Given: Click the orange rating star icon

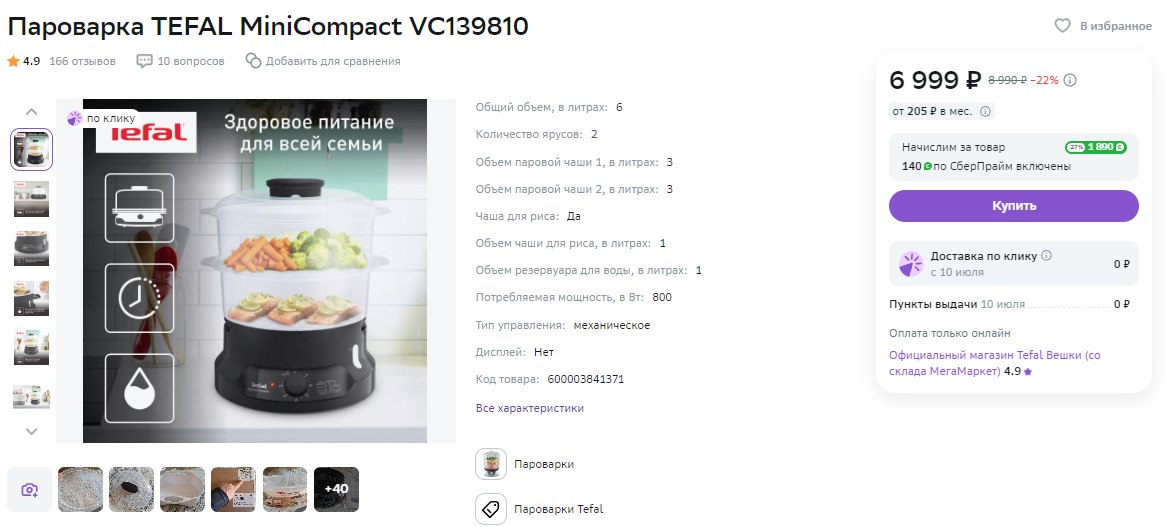Looking at the screenshot, I should point(13,61).
